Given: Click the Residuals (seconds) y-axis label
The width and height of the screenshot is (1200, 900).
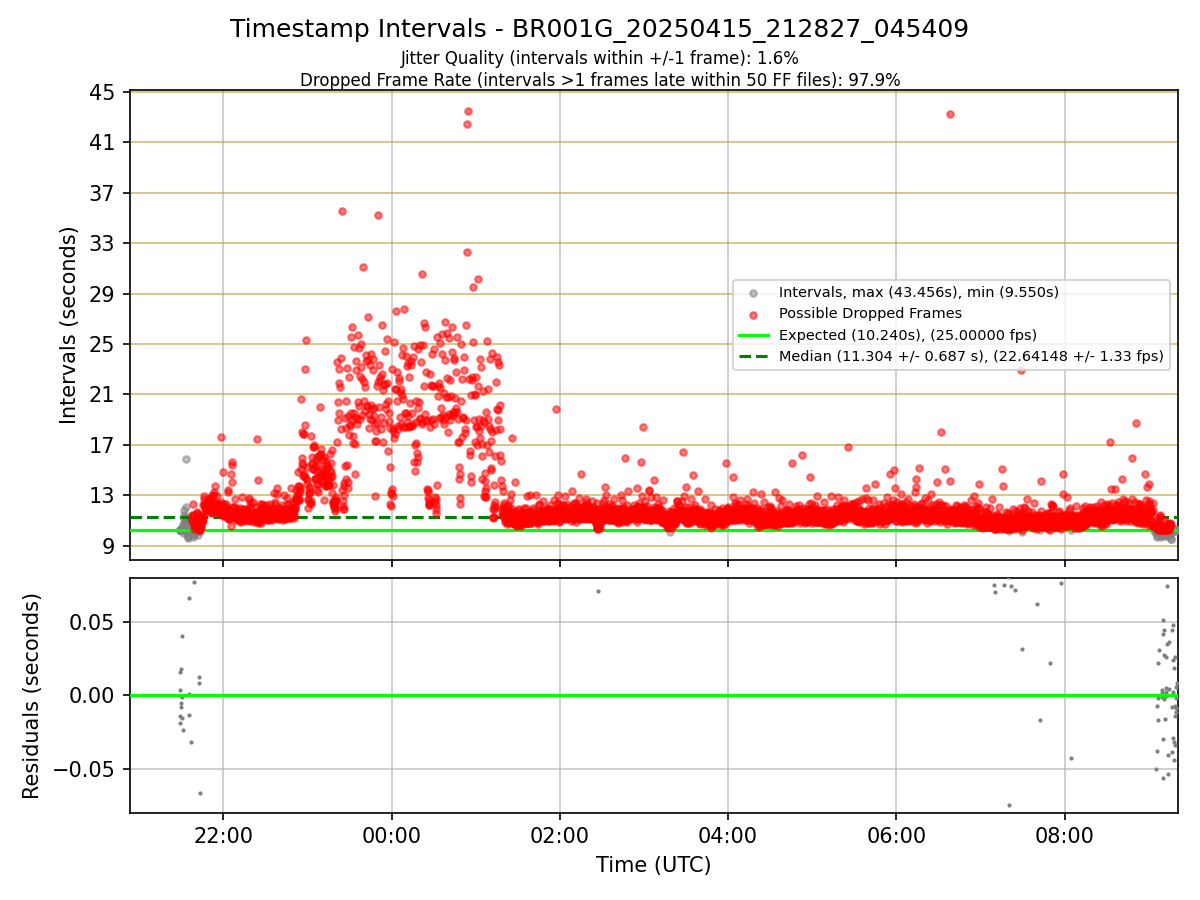Looking at the screenshot, I should pyautogui.click(x=32, y=696).
